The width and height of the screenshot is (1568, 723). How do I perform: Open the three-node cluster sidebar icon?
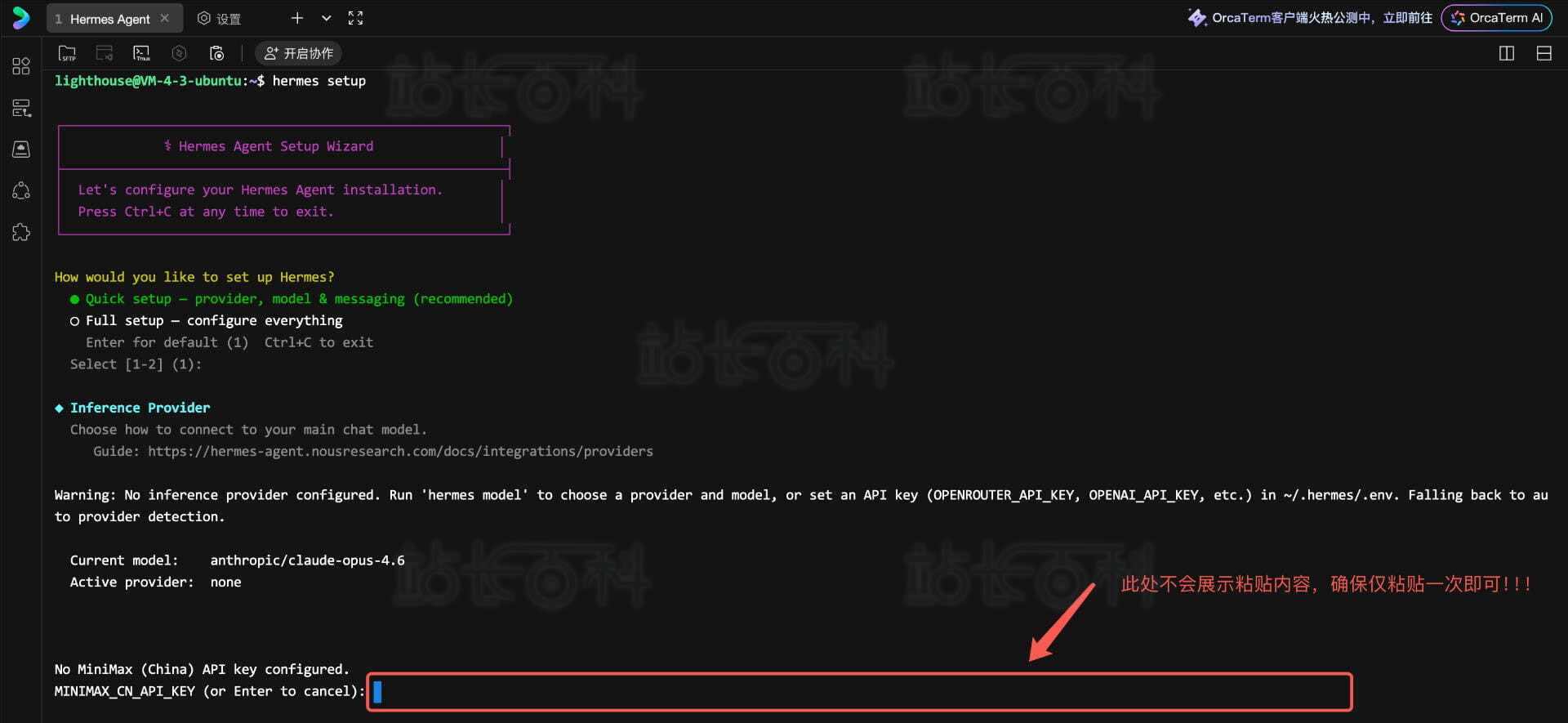21,191
